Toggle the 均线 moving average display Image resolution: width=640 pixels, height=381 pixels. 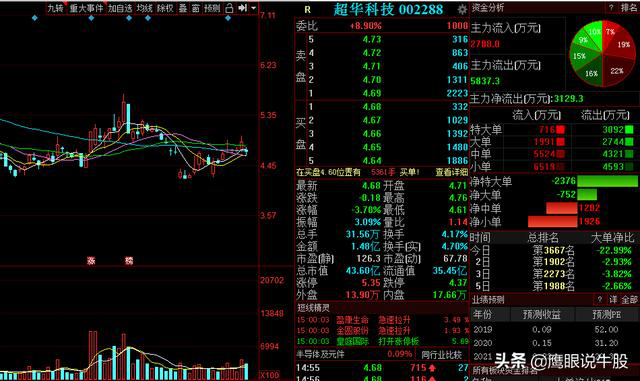tap(144, 8)
